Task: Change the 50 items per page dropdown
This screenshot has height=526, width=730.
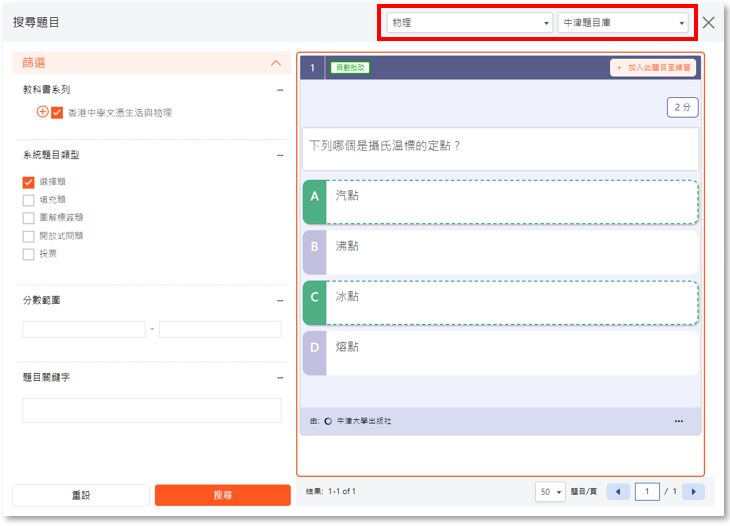Action: [551, 492]
